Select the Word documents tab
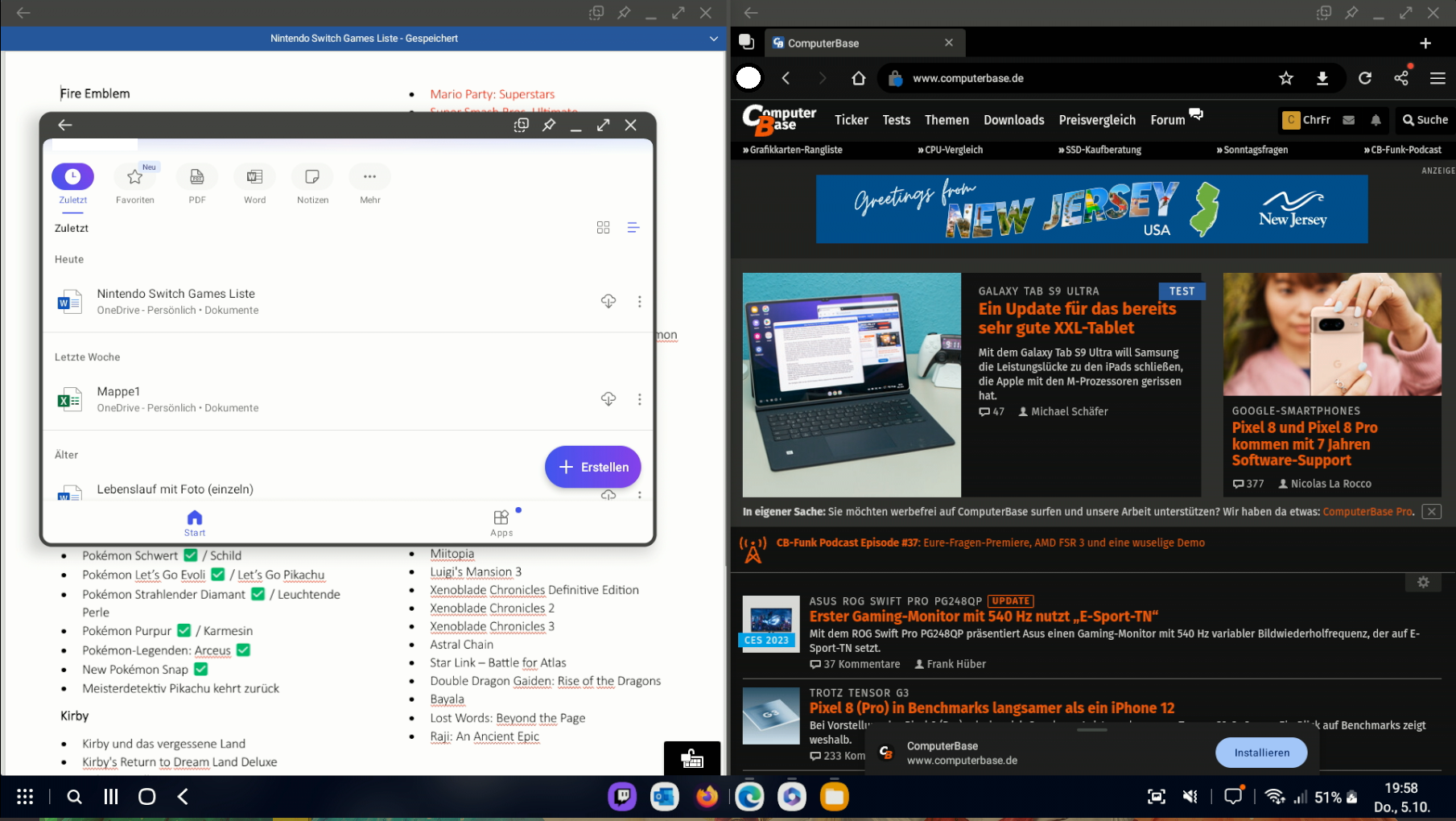Viewport: 1456px width, 821px height. 254,184
